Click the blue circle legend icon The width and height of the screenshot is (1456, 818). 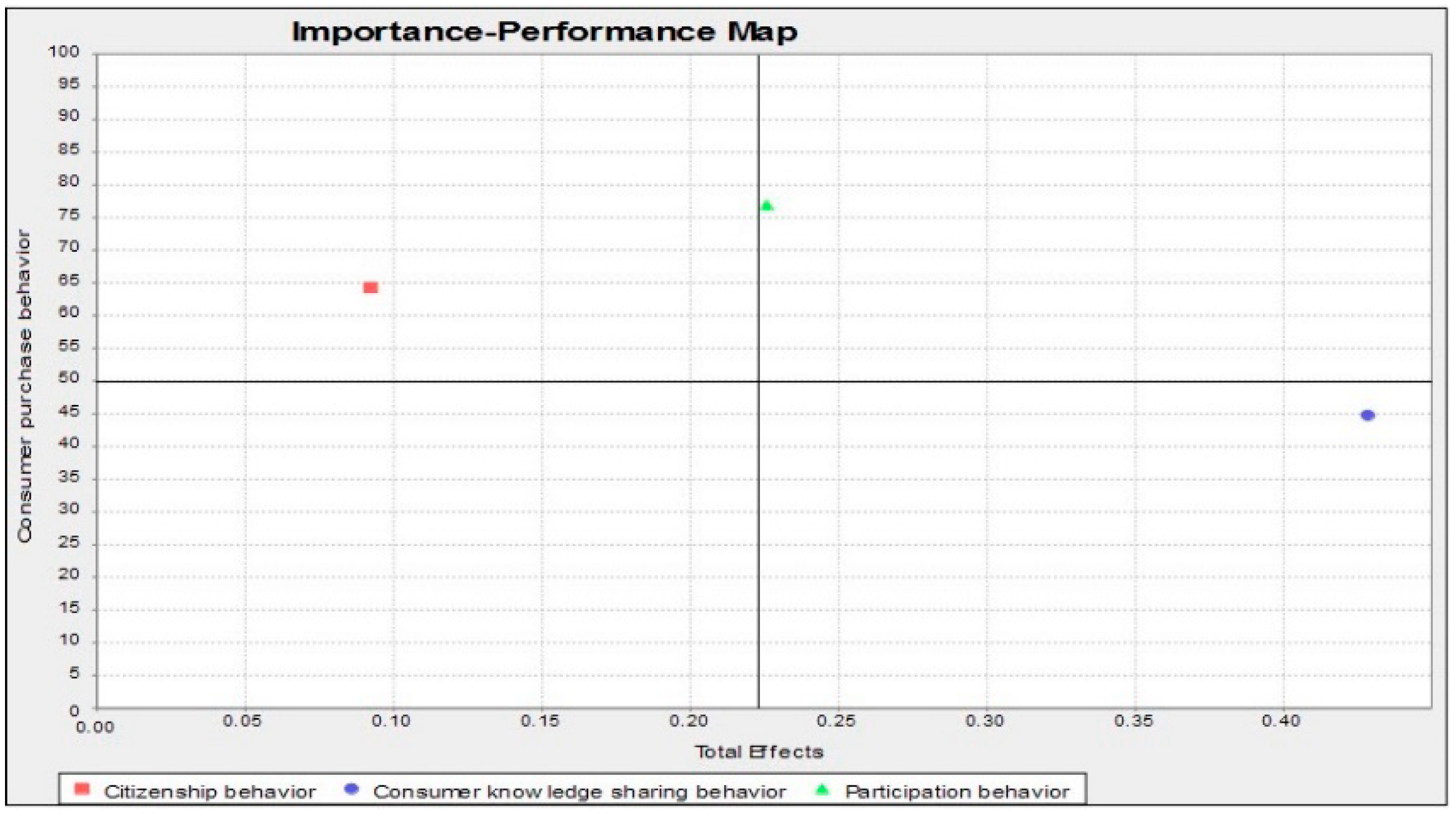tap(351, 789)
